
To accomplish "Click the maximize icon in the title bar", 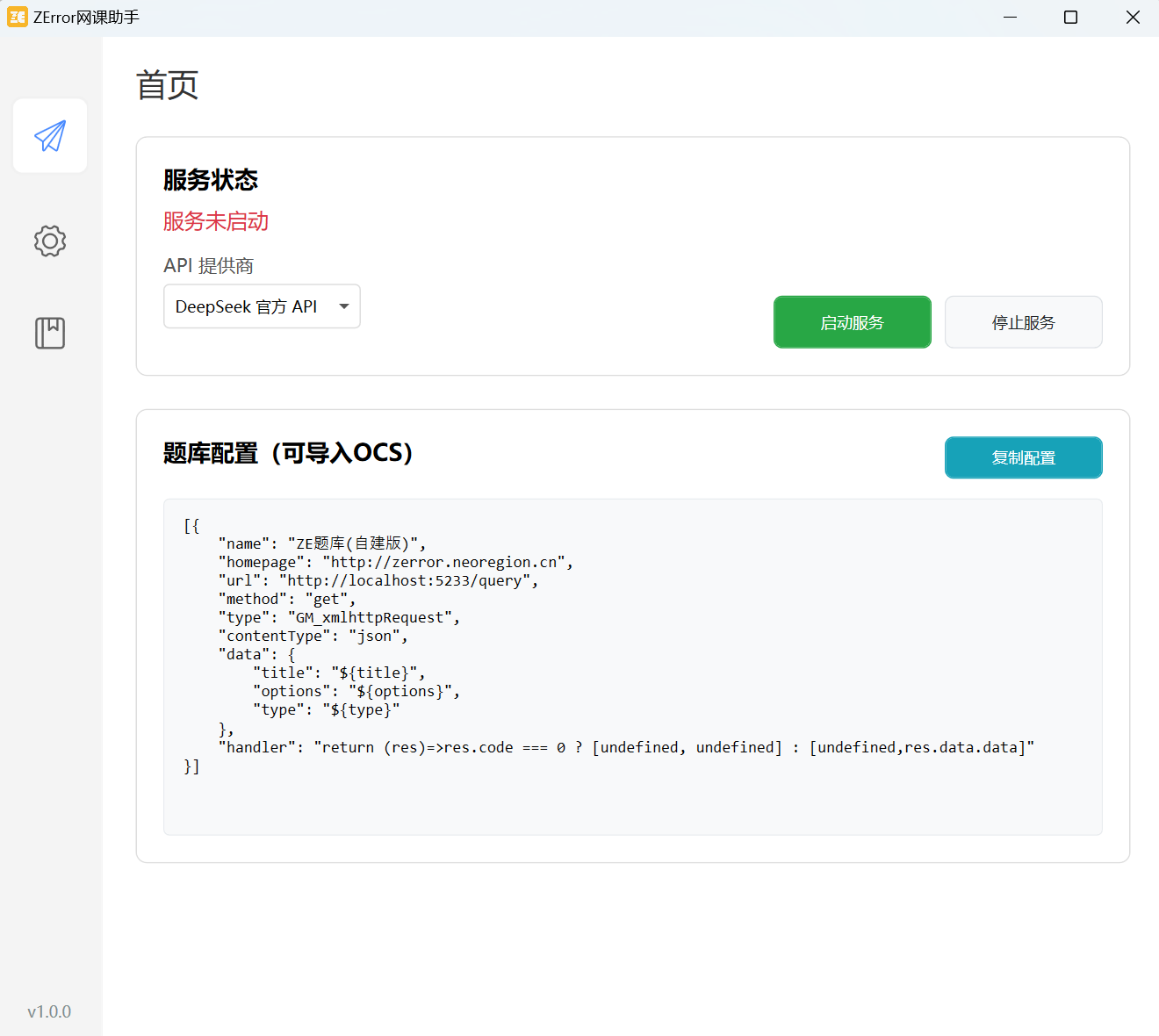I will pyautogui.click(x=1070, y=17).
